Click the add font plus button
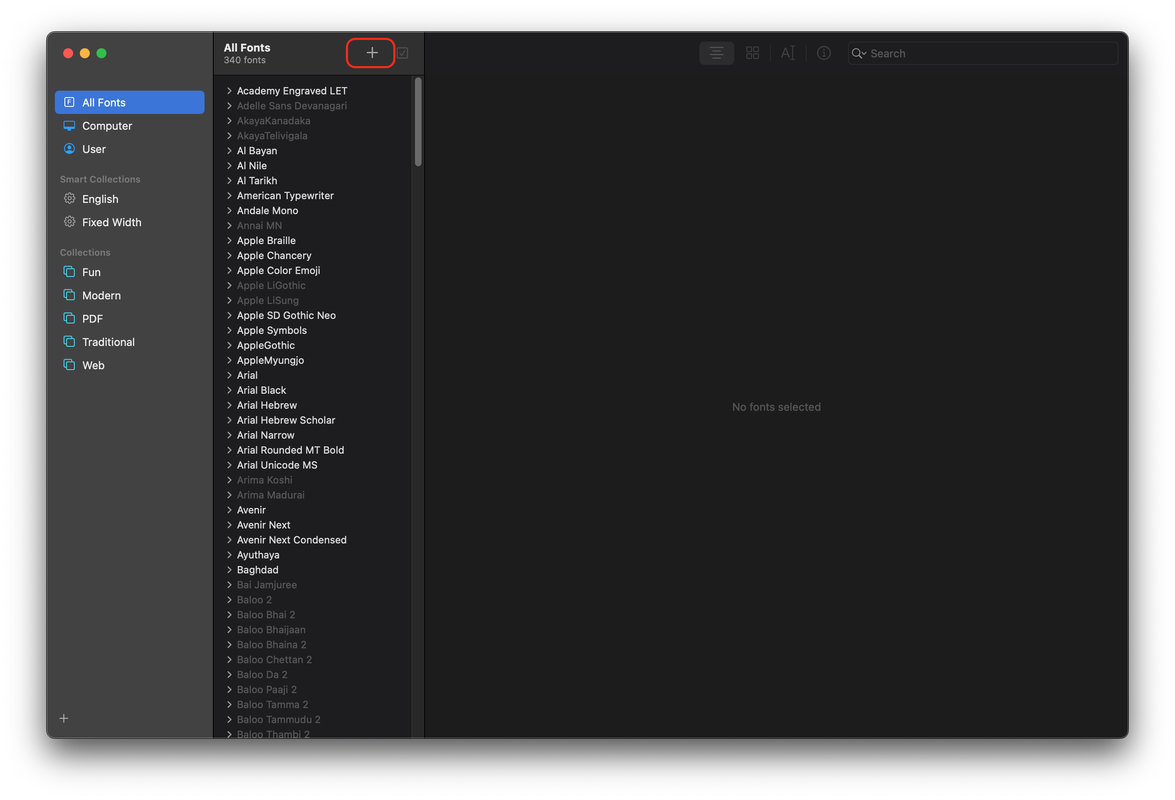Viewport: 1175px width, 800px height. [x=372, y=52]
